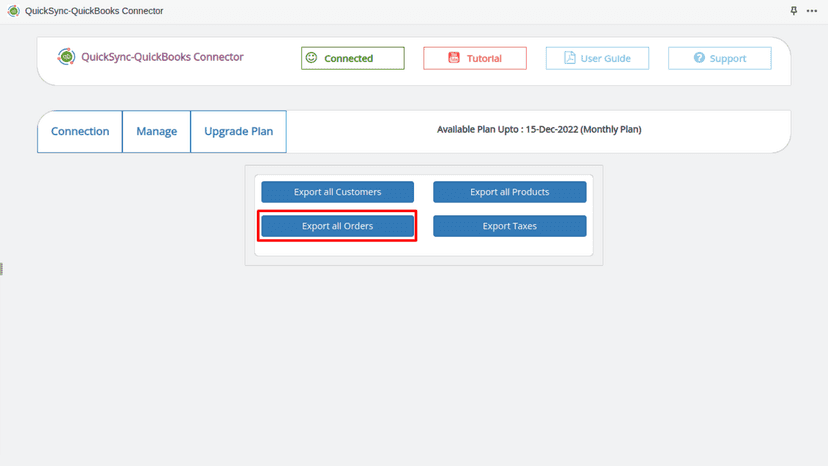
Task: Click the question mark Support icon
Action: pos(699,58)
